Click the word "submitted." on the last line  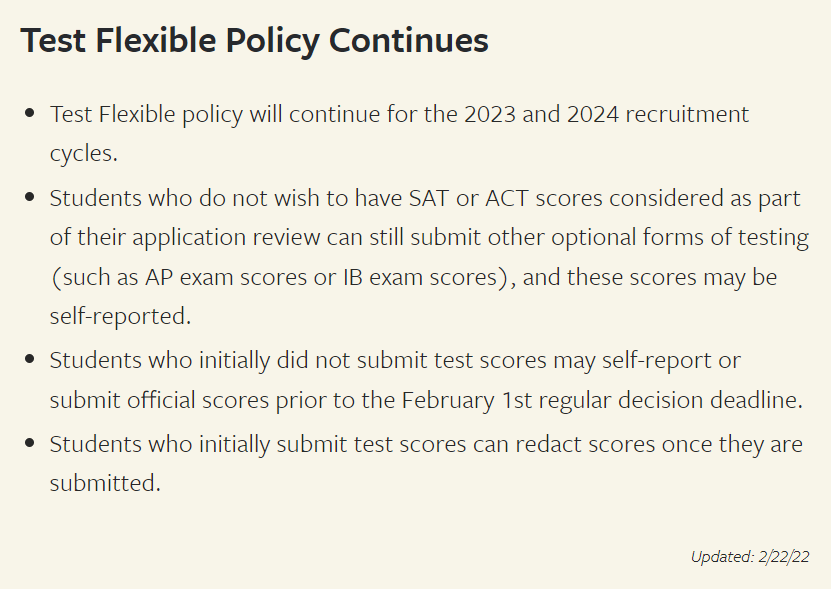[104, 483]
